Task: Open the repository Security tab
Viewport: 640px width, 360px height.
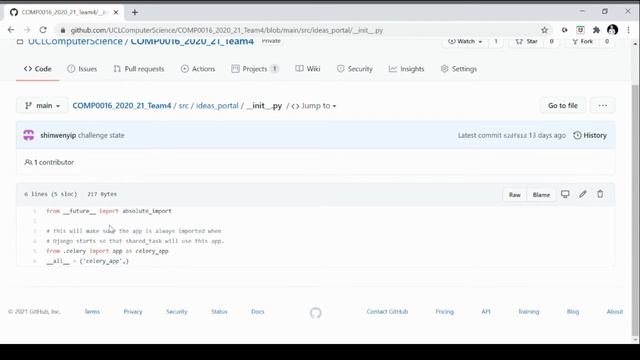Action: pyautogui.click(x=355, y=69)
